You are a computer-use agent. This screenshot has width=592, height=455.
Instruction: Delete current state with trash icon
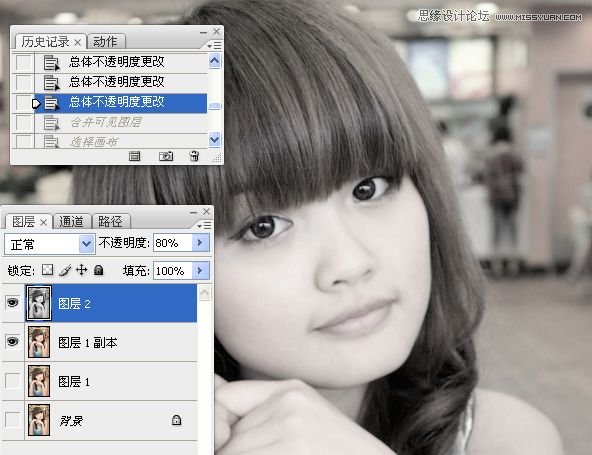coord(194,156)
